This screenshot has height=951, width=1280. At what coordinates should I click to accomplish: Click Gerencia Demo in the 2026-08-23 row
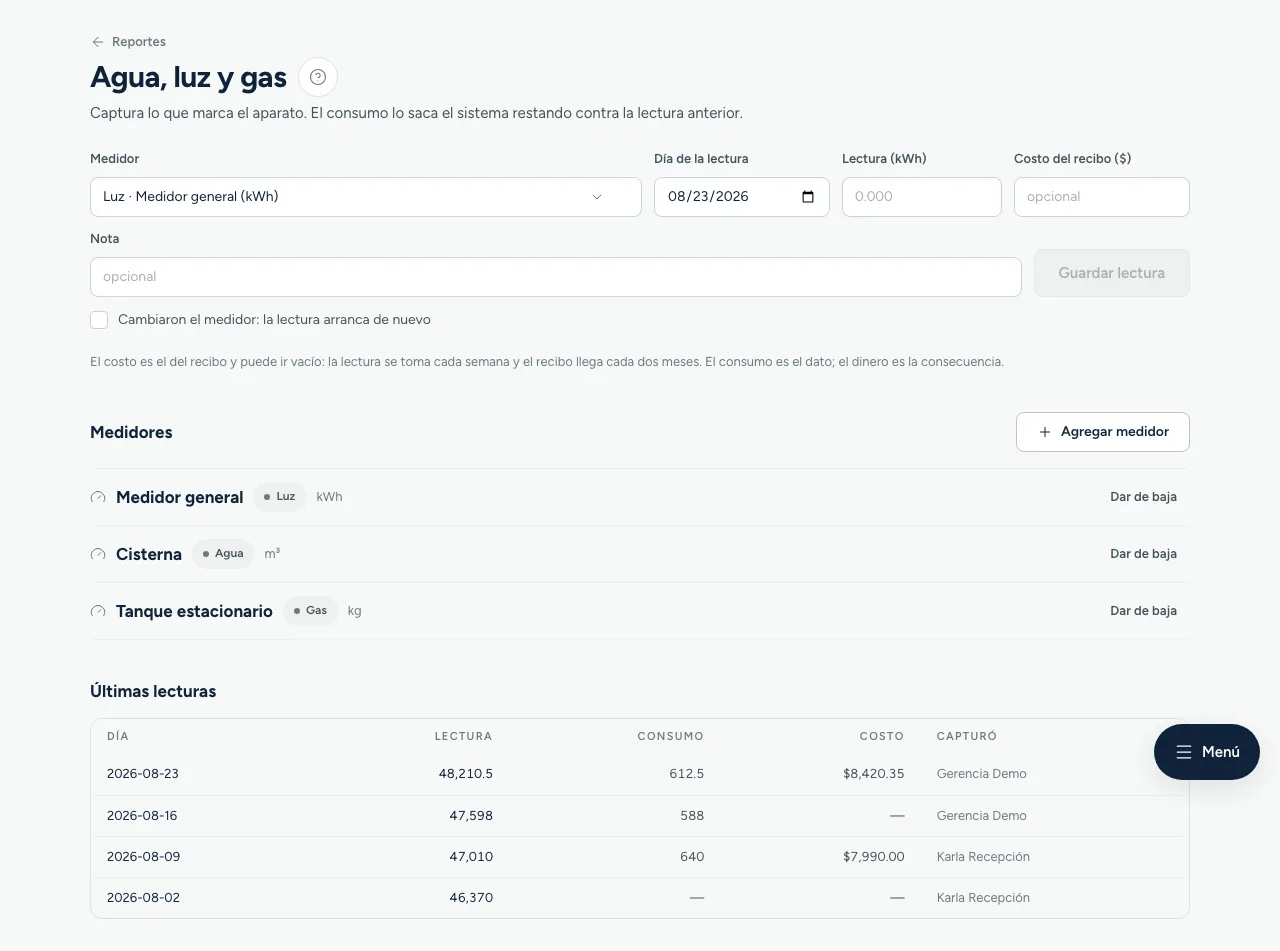click(982, 774)
